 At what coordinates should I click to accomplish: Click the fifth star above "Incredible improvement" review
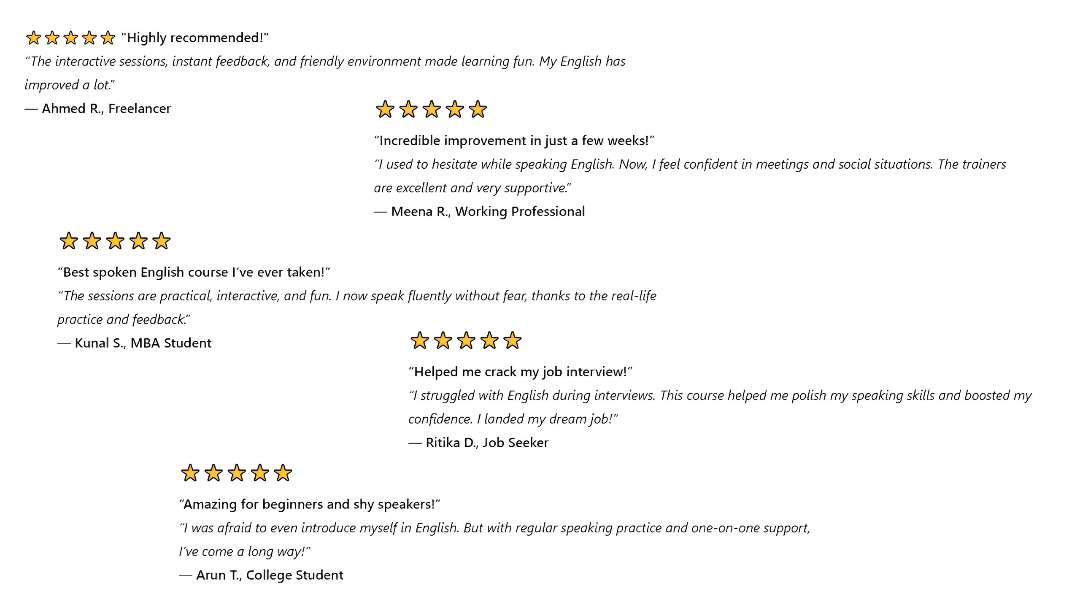point(477,109)
